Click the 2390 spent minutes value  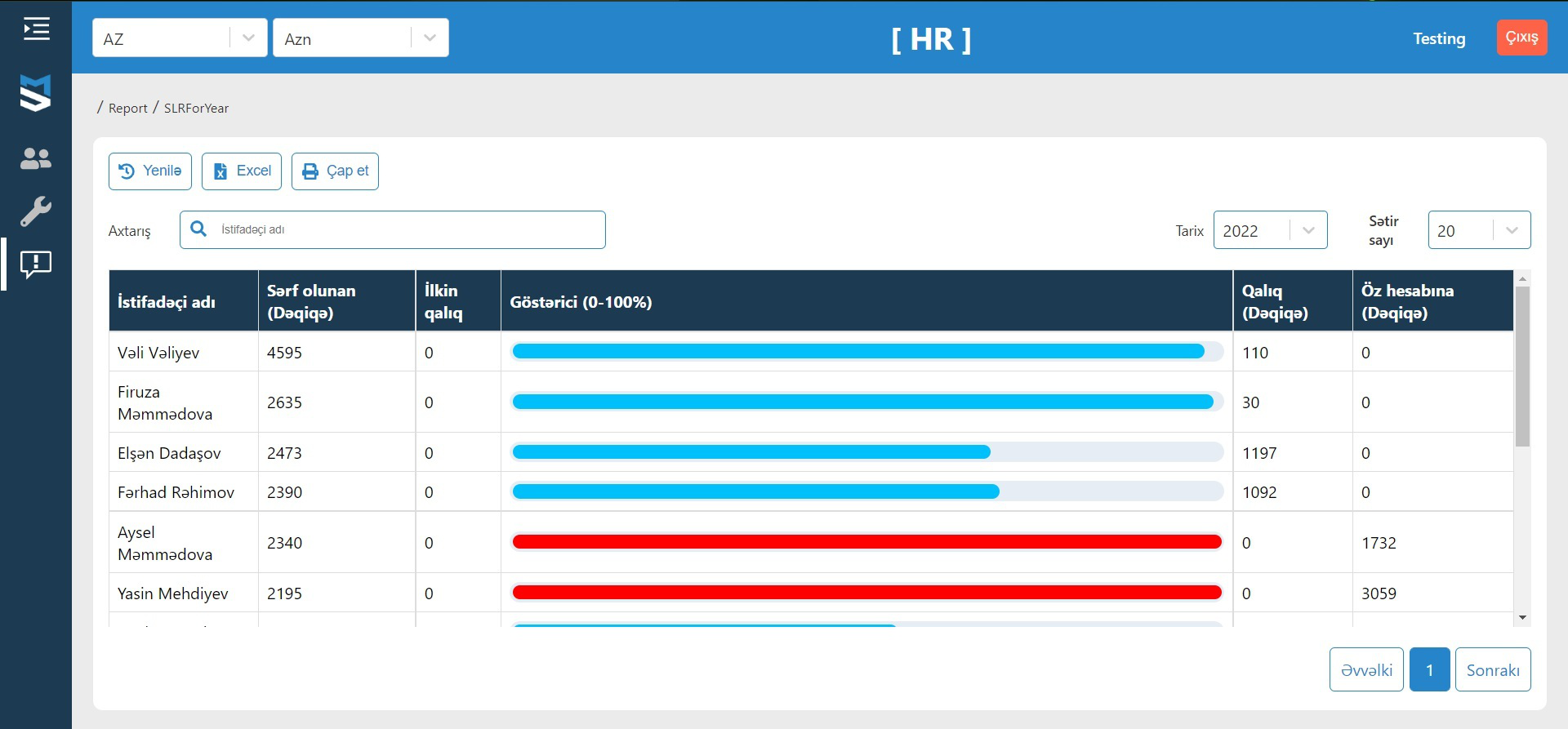(284, 492)
